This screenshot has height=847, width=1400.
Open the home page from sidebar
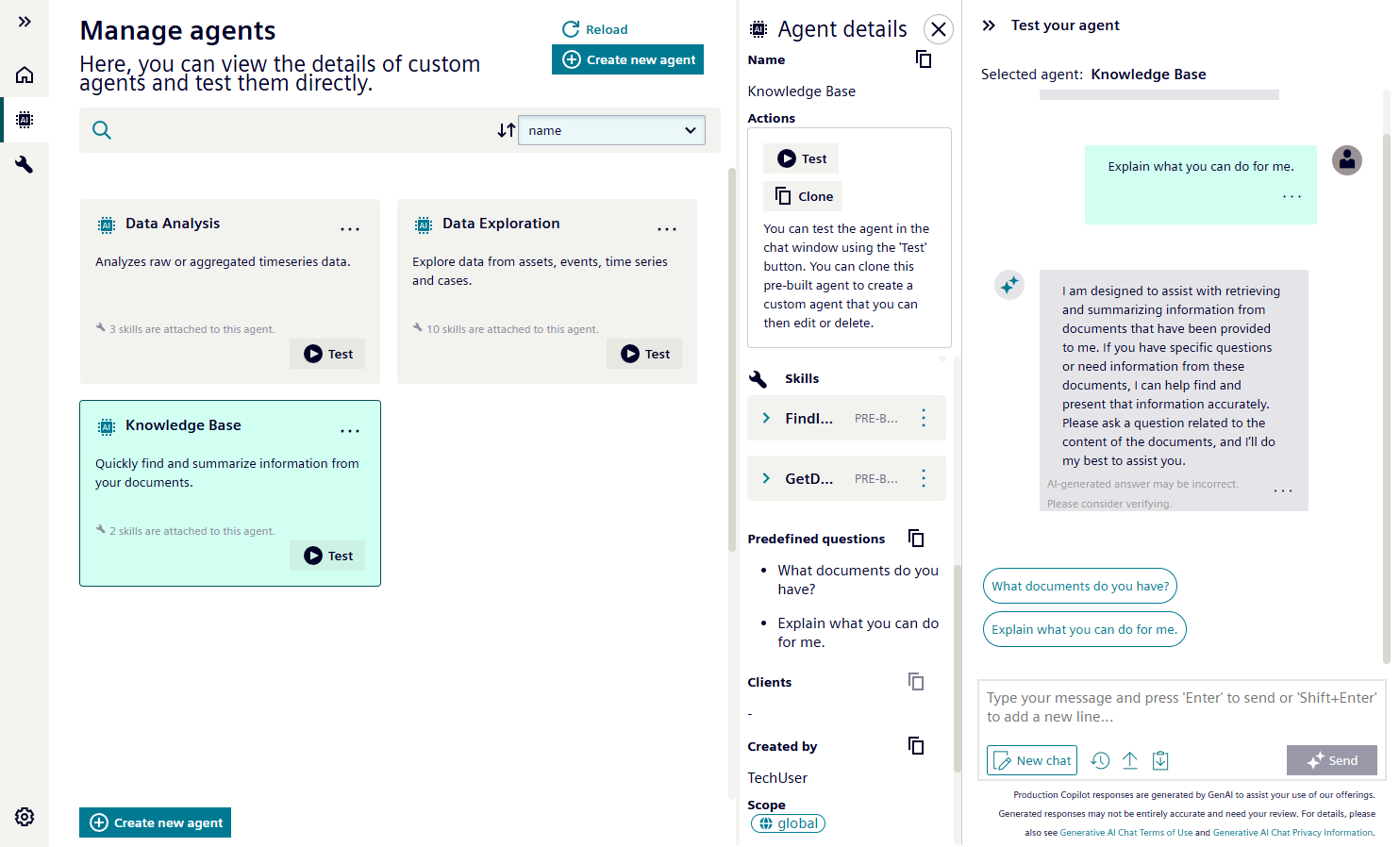coord(25,75)
